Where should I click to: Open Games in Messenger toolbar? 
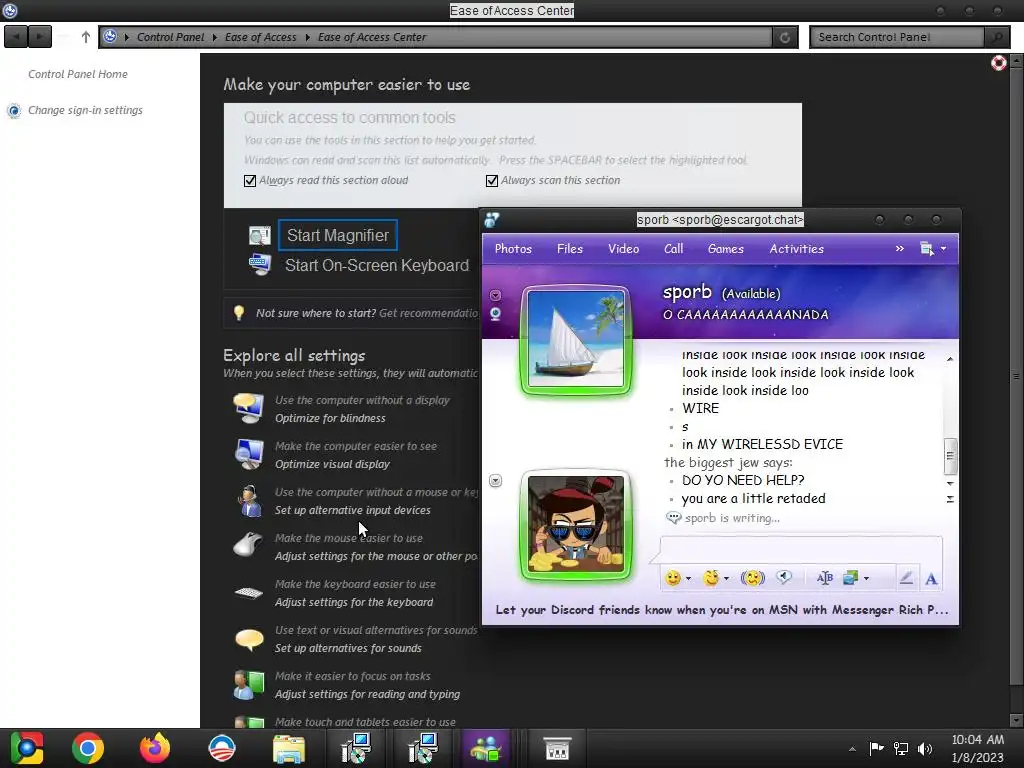tap(726, 249)
